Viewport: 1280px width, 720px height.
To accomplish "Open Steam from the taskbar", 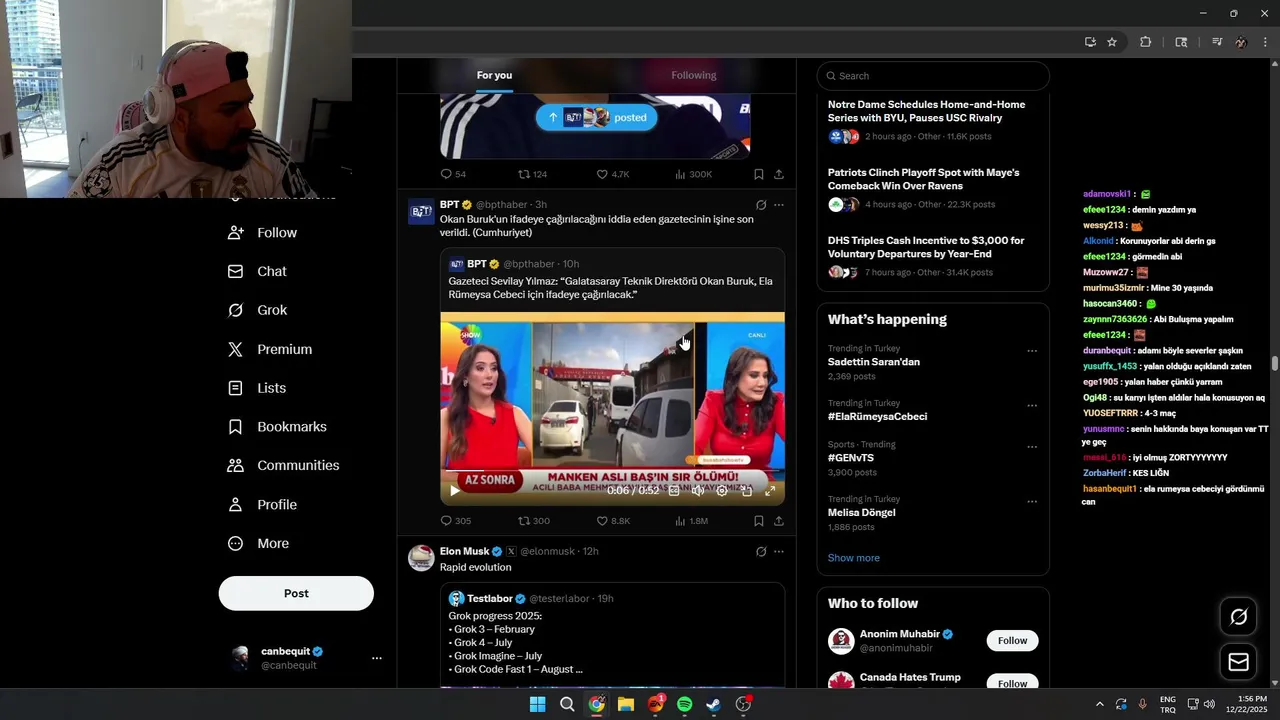I will tap(713, 704).
